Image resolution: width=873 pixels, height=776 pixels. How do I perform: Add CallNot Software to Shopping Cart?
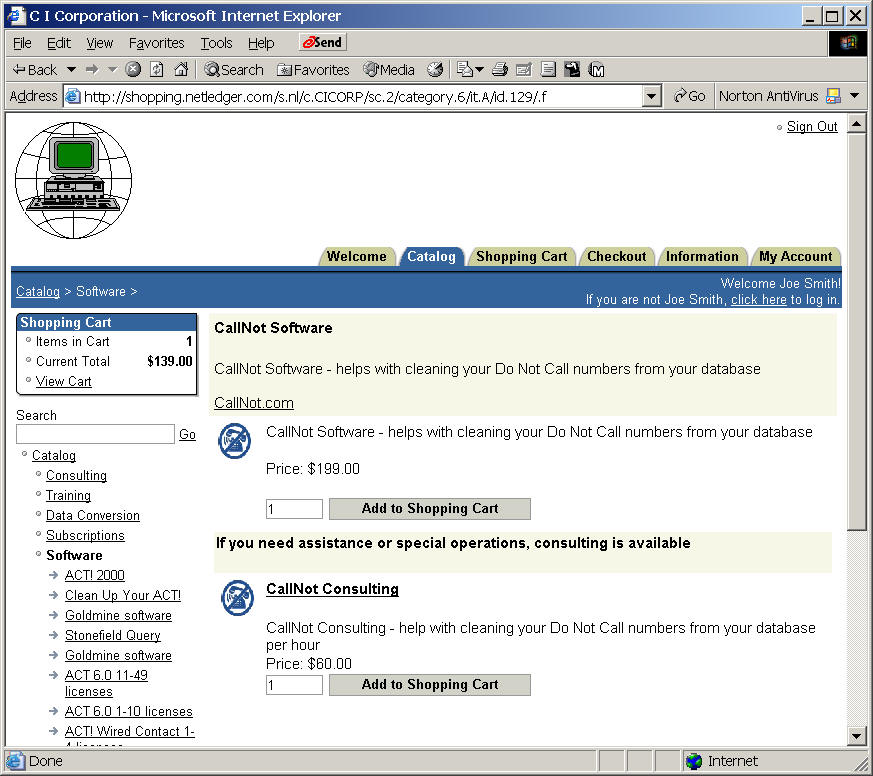pyautogui.click(x=430, y=509)
